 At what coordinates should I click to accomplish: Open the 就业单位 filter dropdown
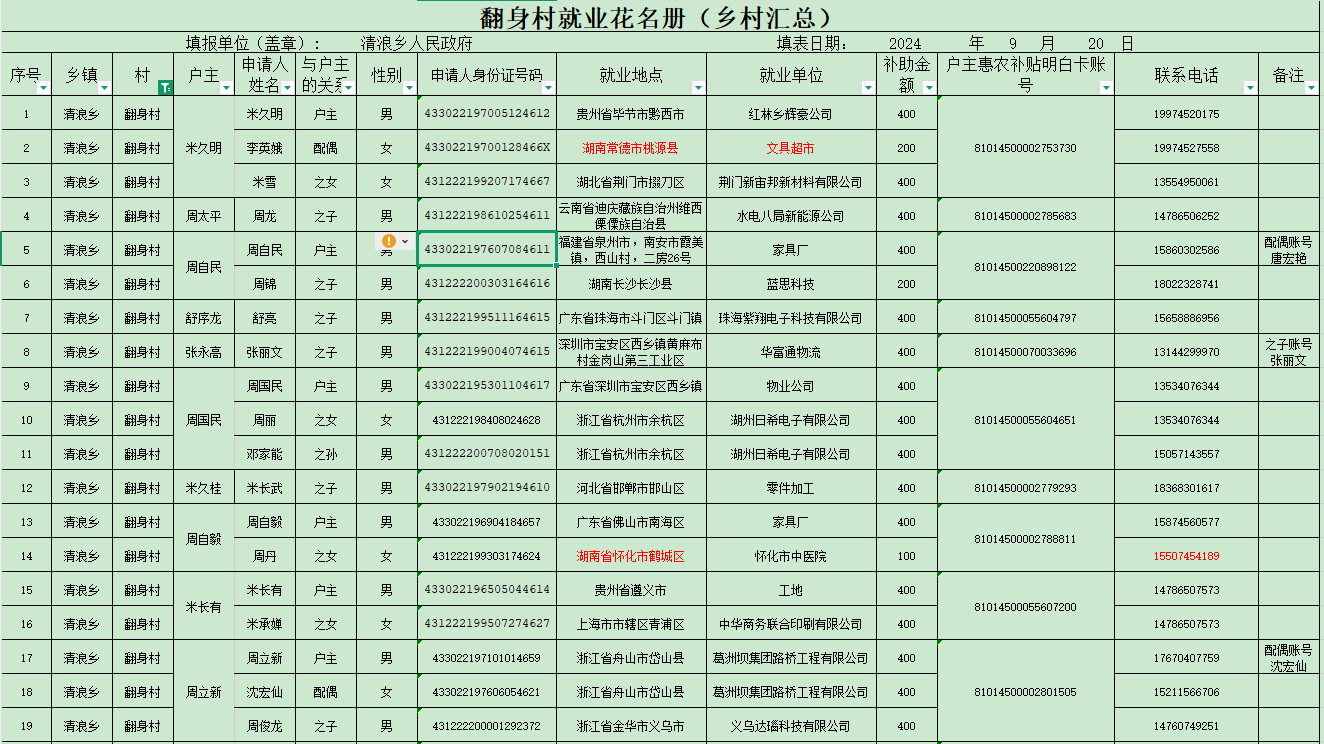(868, 88)
